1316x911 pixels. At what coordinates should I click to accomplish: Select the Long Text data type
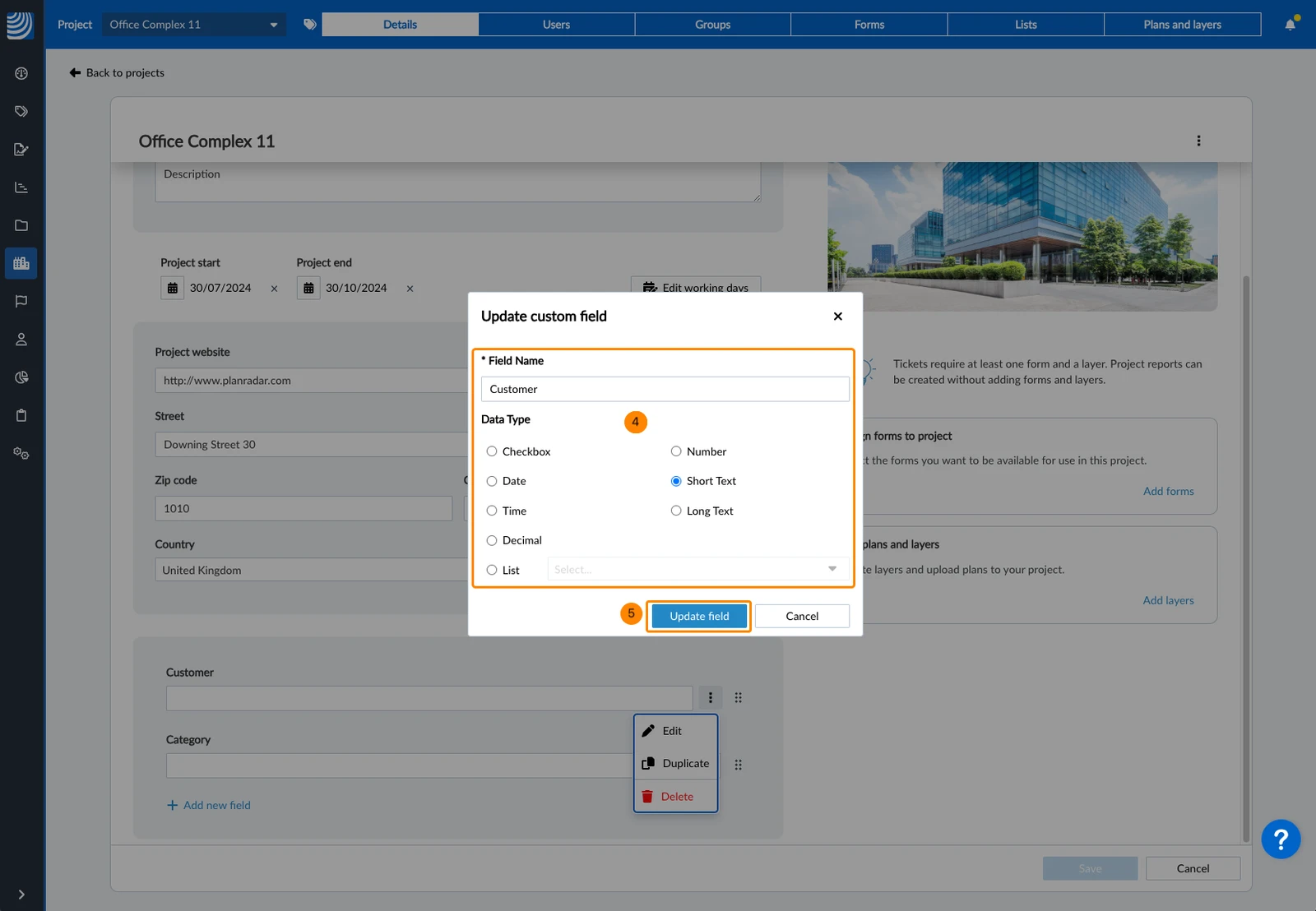coord(676,511)
